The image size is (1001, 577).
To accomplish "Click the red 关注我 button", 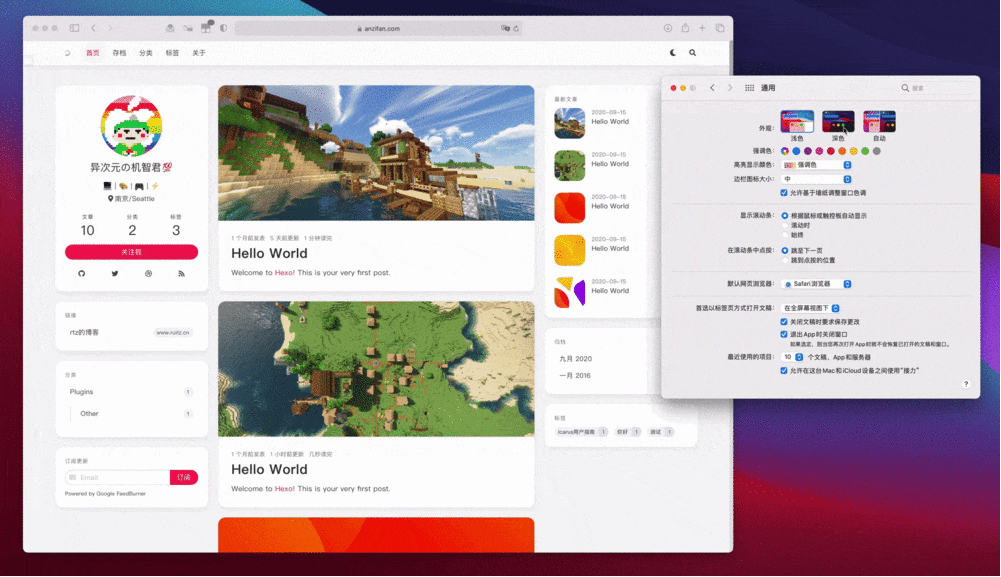I will [x=132, y=252].
